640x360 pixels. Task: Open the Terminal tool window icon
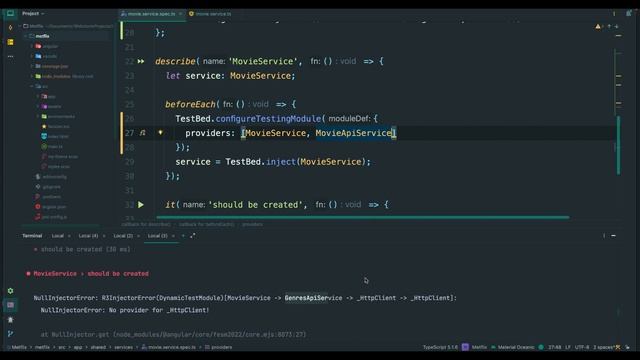(10, 305)
